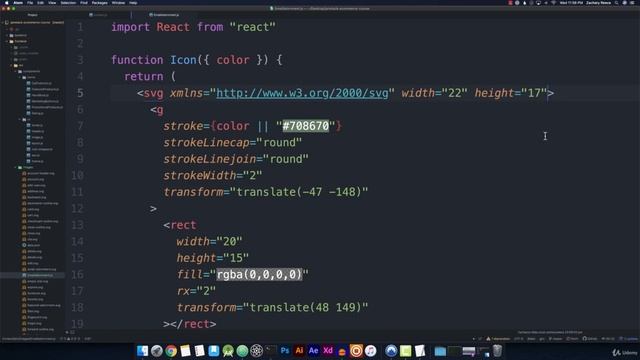The width and height of the screenshot is (640, 360).
Task: Click rx="2" on line 17
Action: [196, 291]
